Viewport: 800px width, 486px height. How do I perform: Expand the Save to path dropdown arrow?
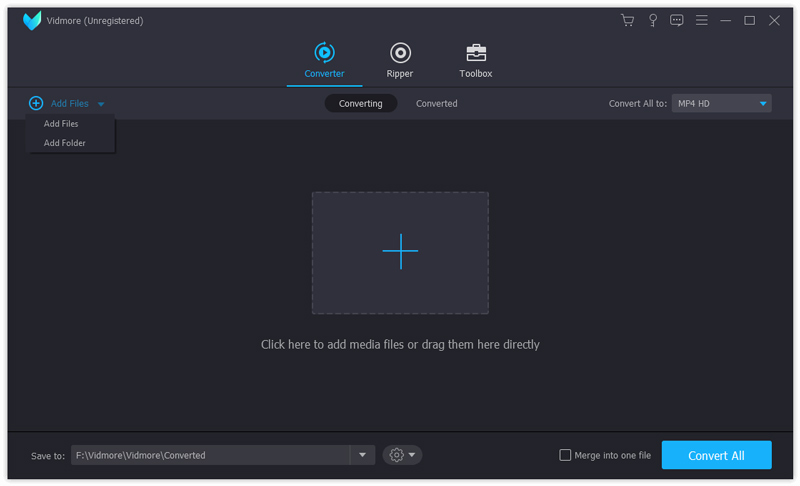tap(362, 455)
